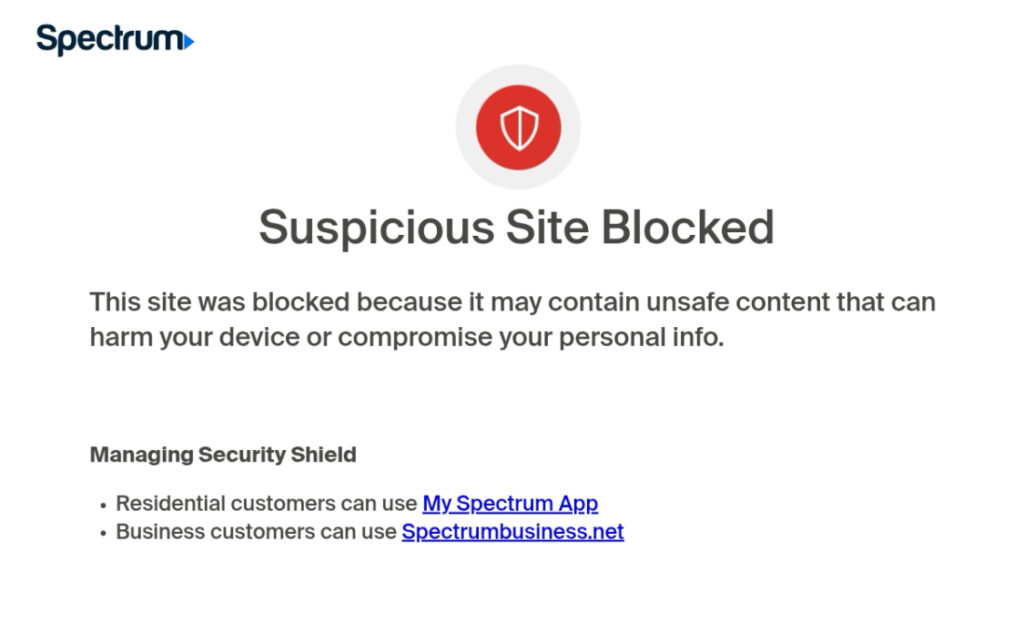Click the bullet before Business customers
This screenshot has height=623, width=1024.
(103, 533)
